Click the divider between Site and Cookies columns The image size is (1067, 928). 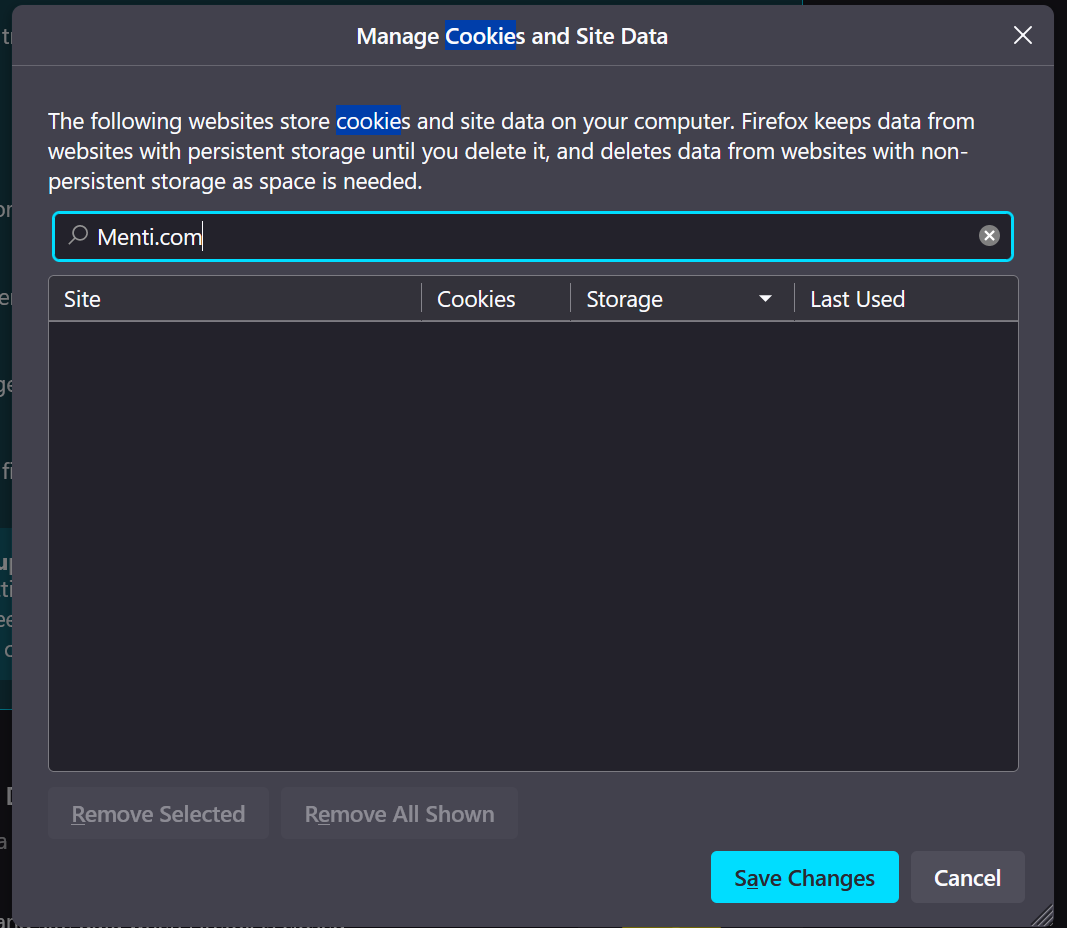(x=422, y=298)
